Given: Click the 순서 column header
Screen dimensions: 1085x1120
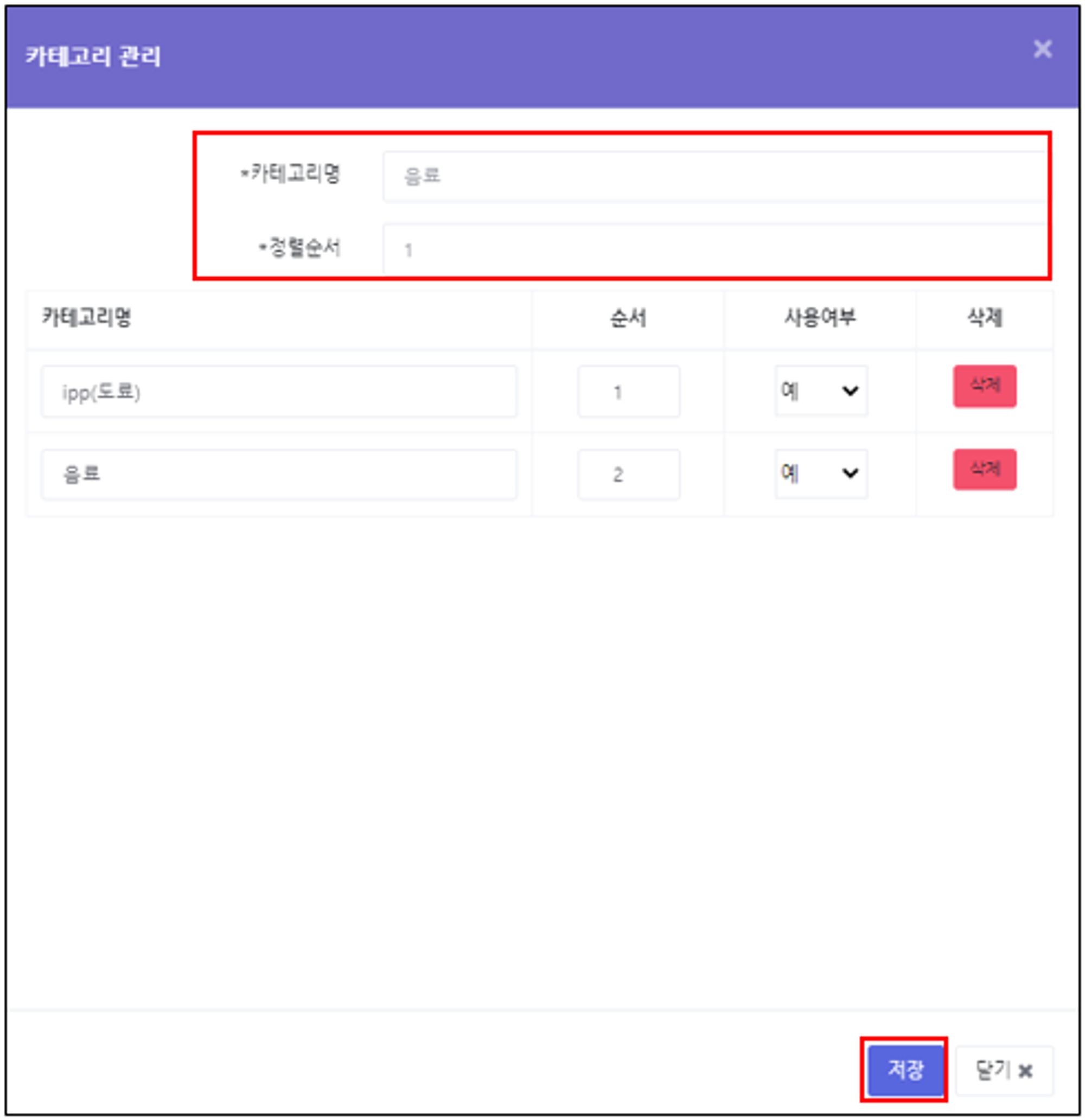Looking at the screenshot, I should click(x=628, y=318).
